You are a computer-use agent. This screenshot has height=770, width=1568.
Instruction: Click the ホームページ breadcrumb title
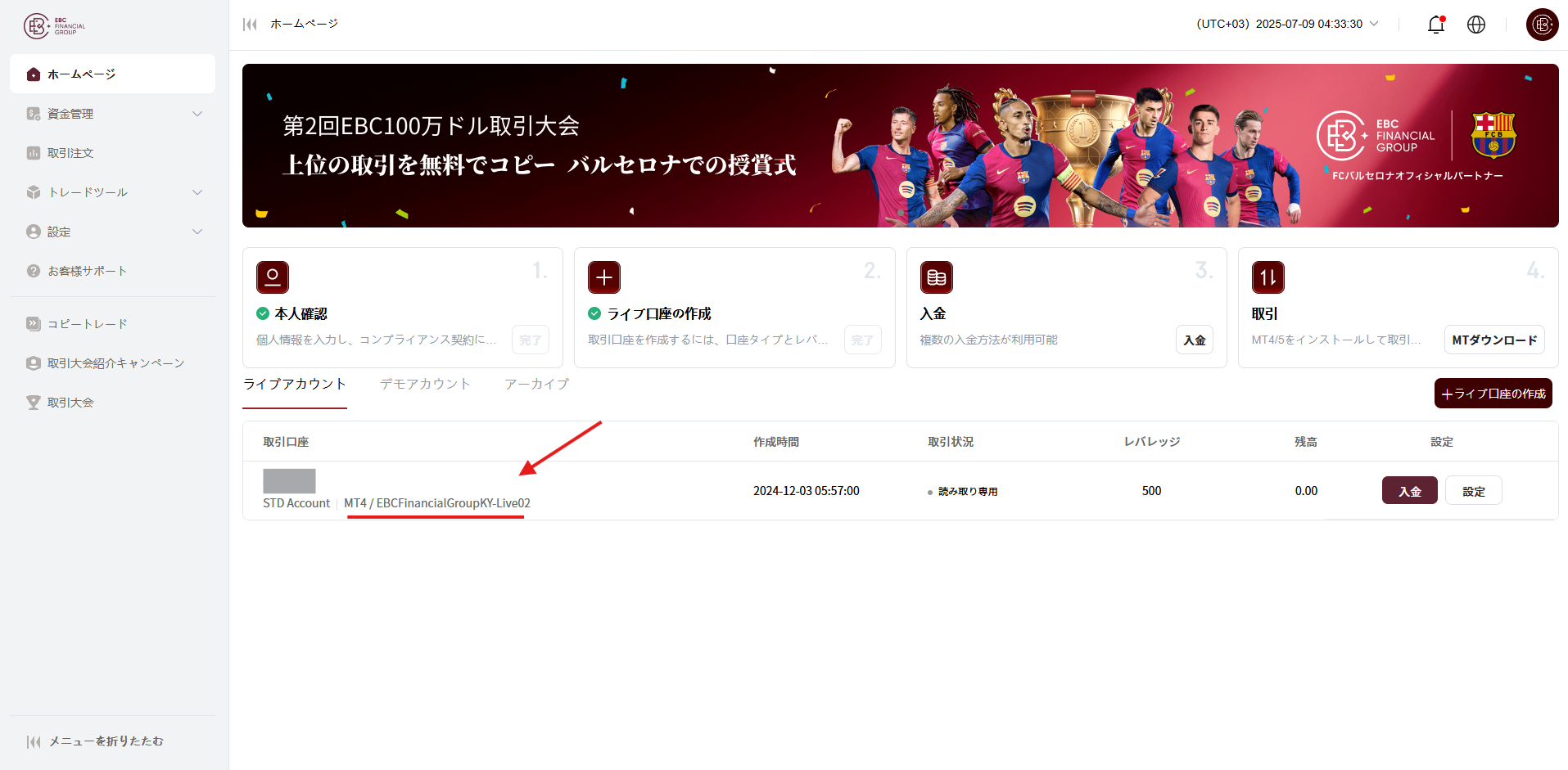click(305, 24)
